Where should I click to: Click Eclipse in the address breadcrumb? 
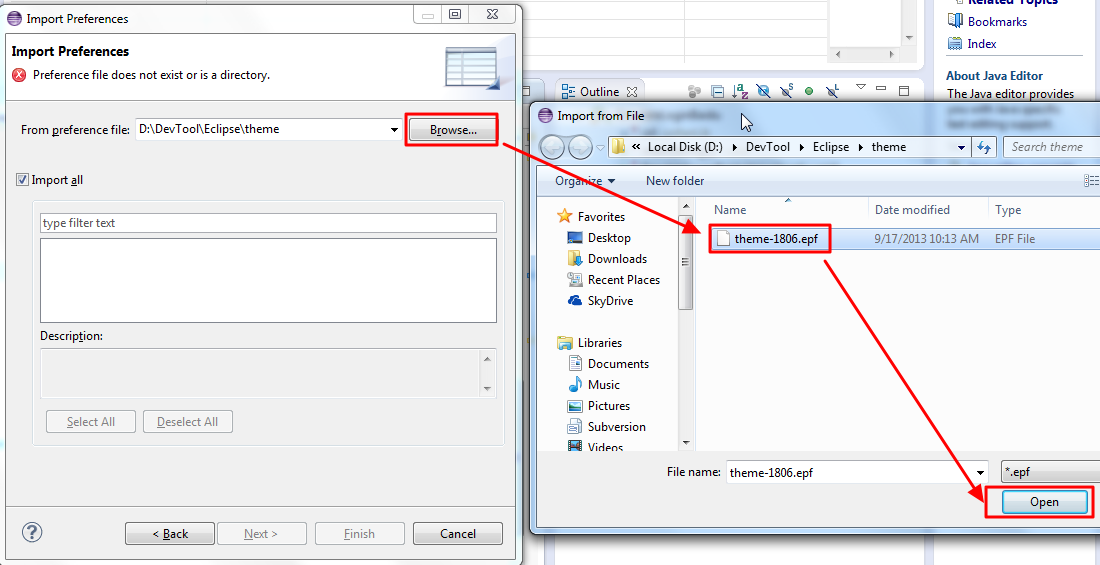tap(831, 147)
